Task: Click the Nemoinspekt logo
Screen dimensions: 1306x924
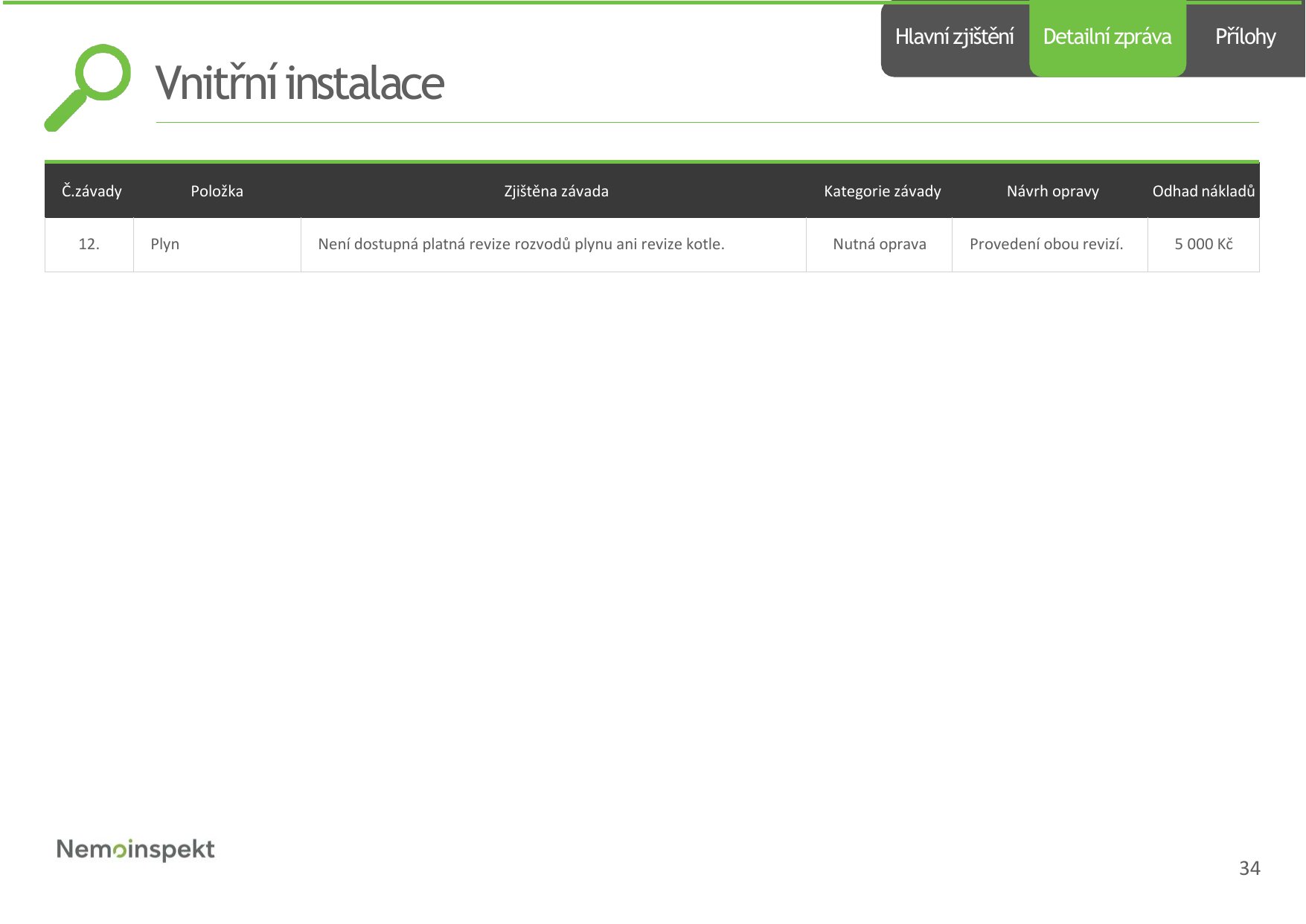Action: tap(135, 849)
